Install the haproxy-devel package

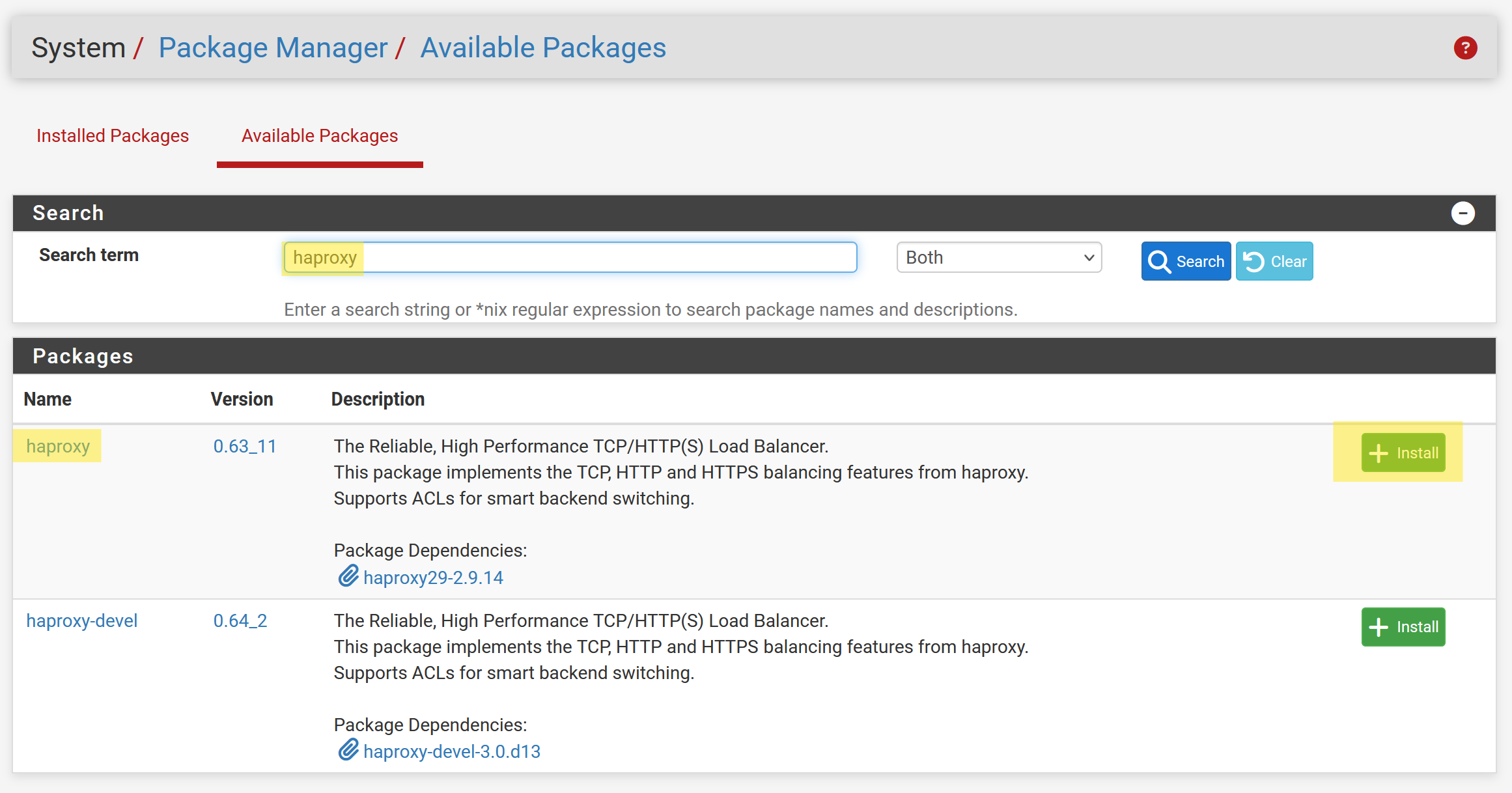coord(1403,627)
